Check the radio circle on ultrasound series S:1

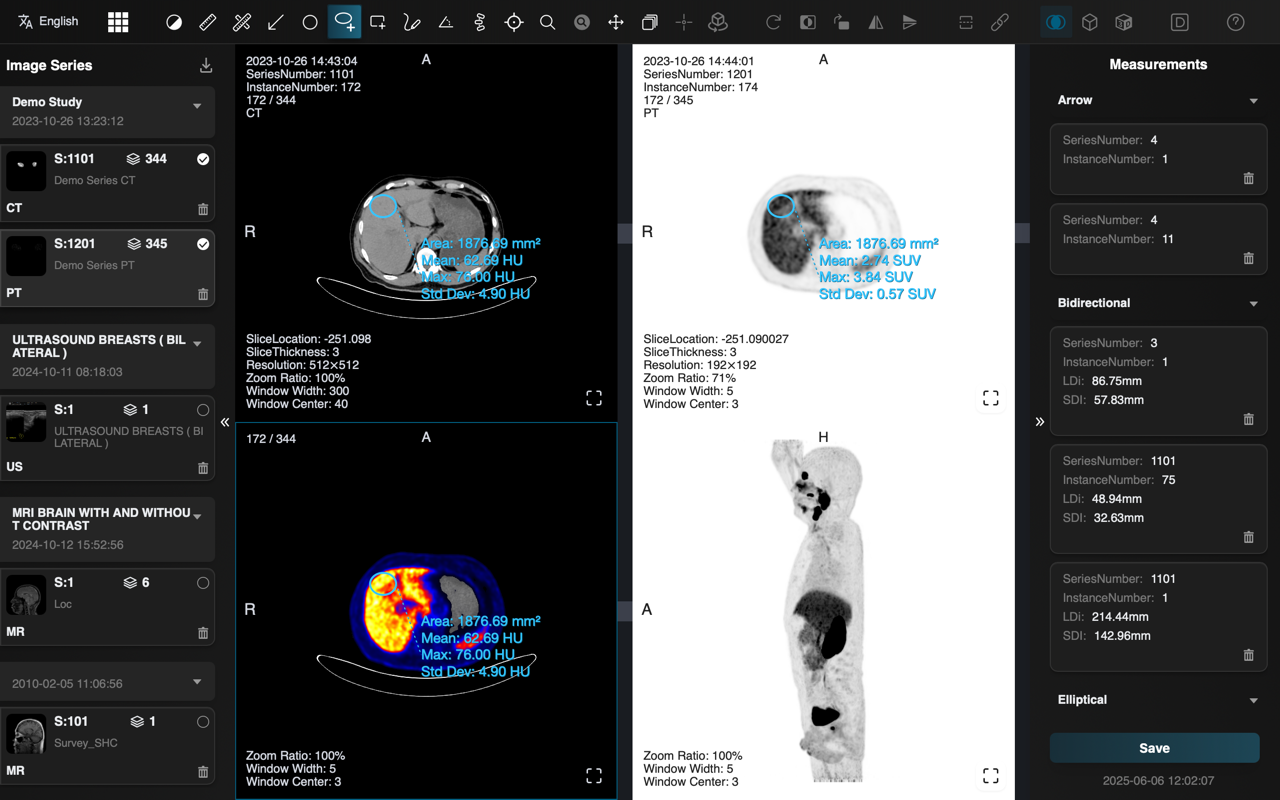click(x=202, y=409)
